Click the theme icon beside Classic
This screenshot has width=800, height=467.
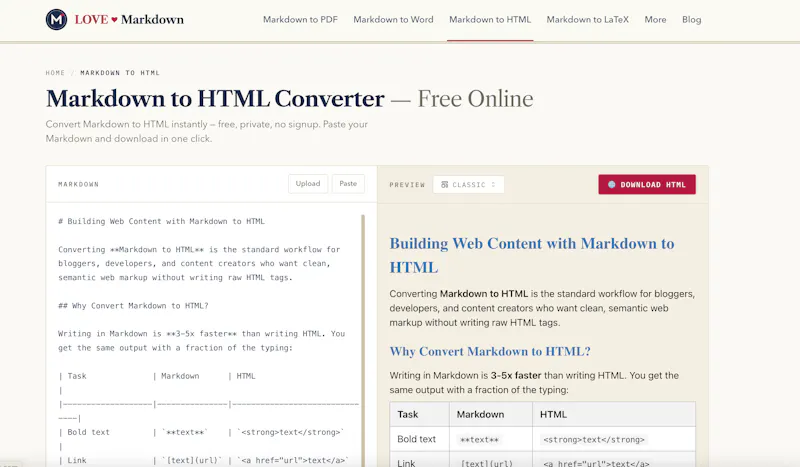[444, 185]
